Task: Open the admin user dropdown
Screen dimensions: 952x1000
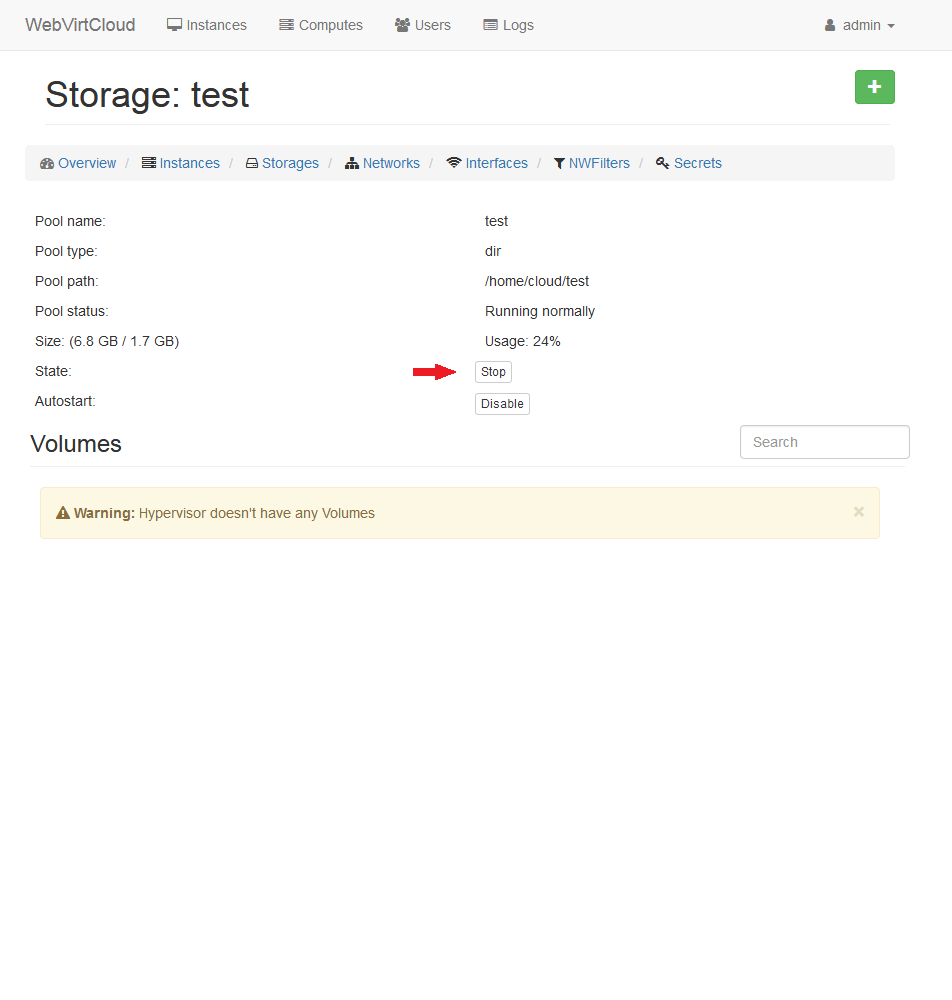Action: (x=859, y=25)
